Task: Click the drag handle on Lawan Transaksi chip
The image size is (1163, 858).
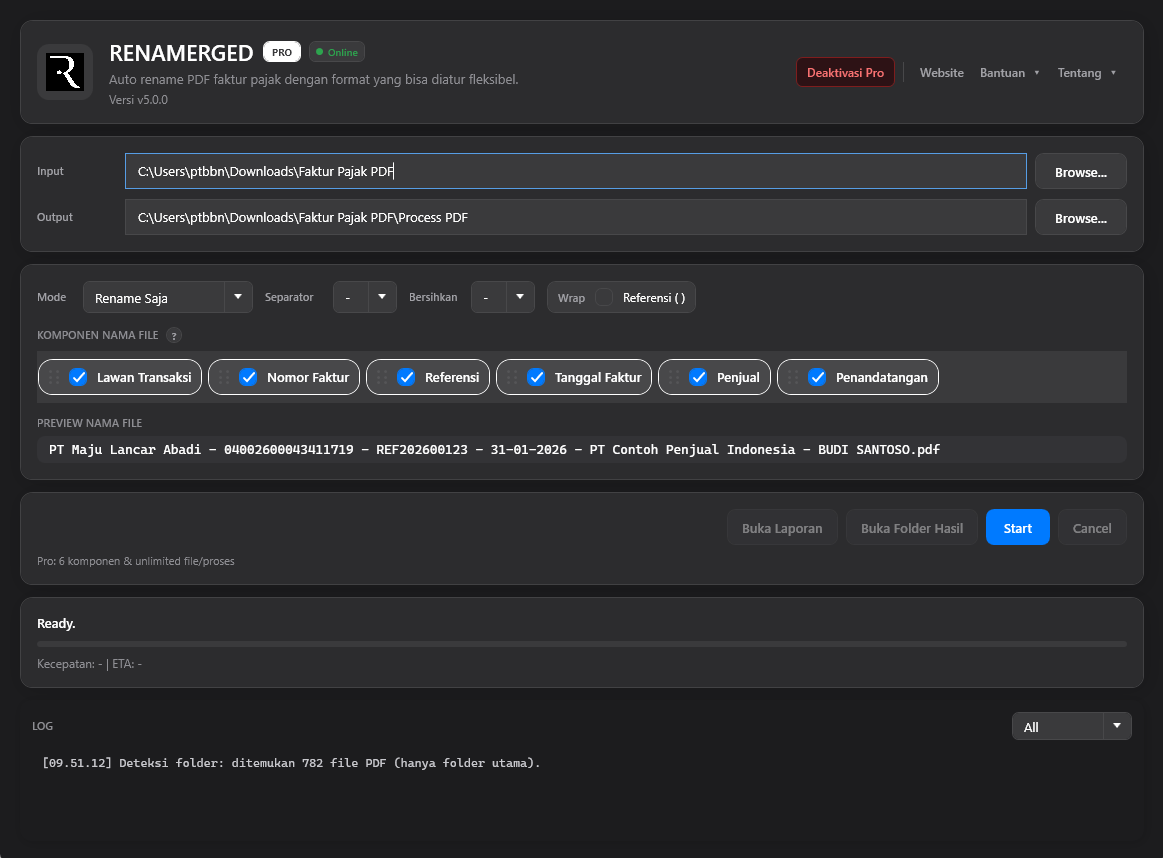Action: [54, 377]
